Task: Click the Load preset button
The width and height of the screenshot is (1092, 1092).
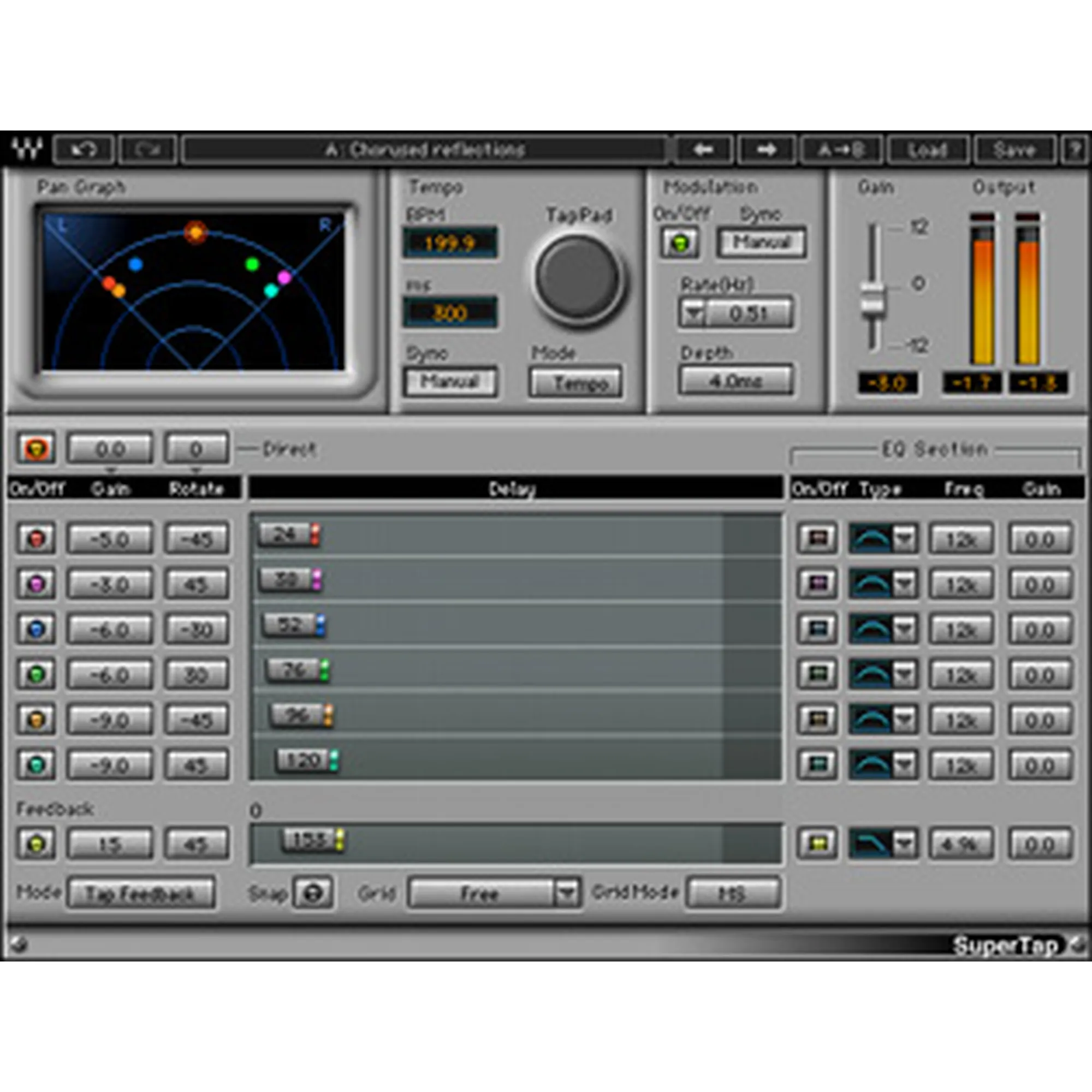Action: [927, 150]
